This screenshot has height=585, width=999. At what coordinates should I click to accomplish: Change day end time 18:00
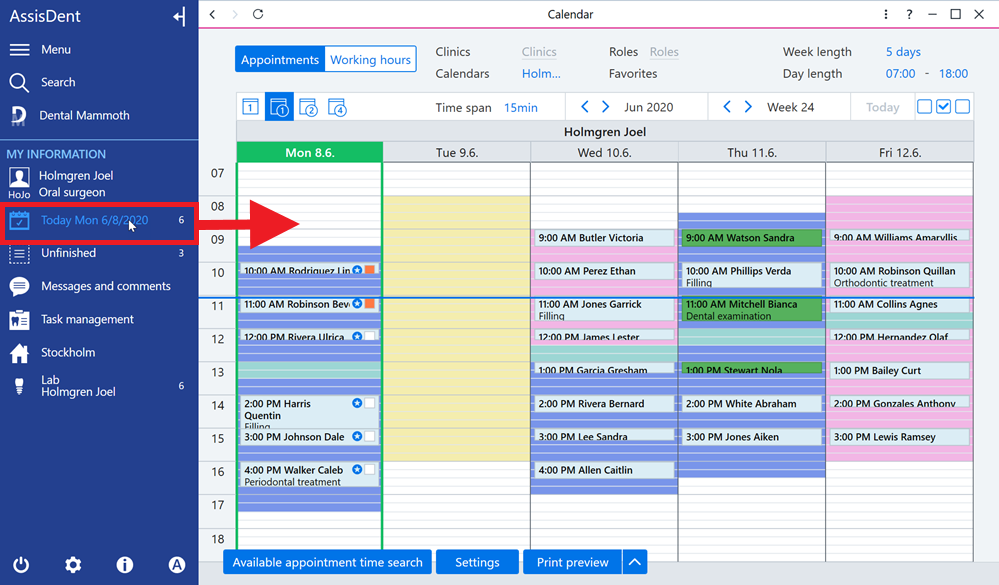(x=953, y=73)
